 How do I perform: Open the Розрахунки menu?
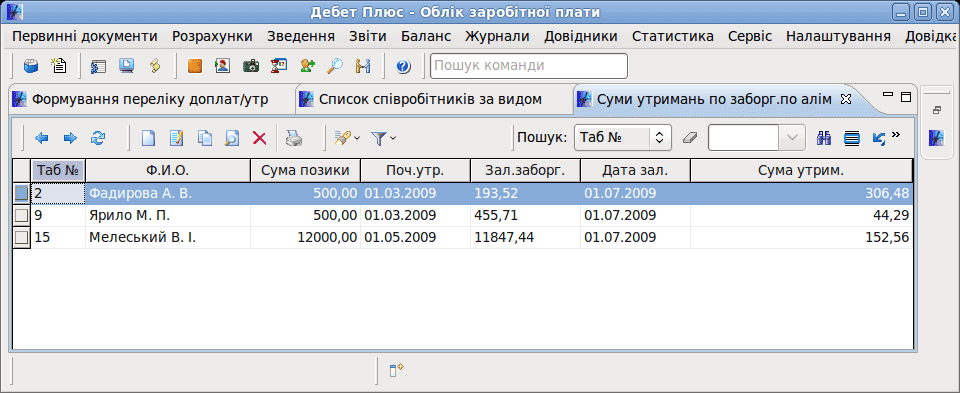[x=212, y=36]
